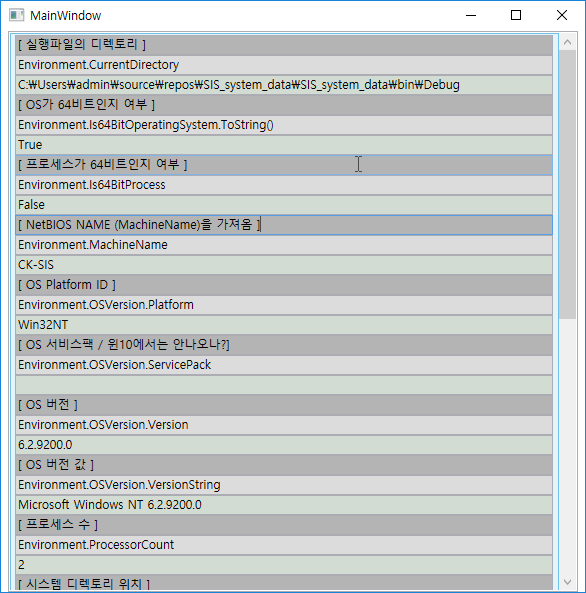Click the Environment.ProcessorCount field
586x593 pixels.
pos(284,545)
